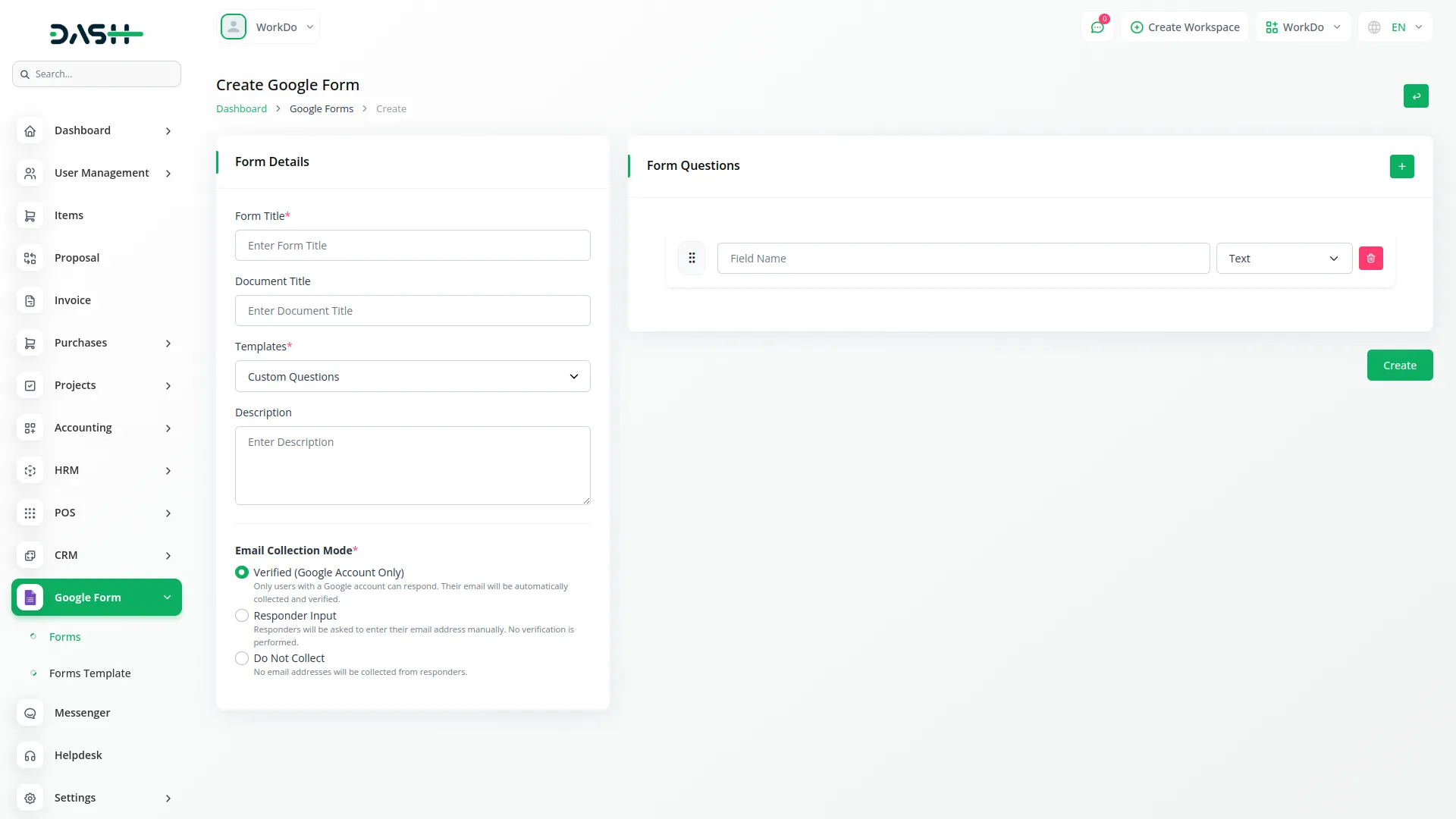This screenshot has width=1456, height=819.
Task: Open the question type Text dropdown
Action: 1282,258
